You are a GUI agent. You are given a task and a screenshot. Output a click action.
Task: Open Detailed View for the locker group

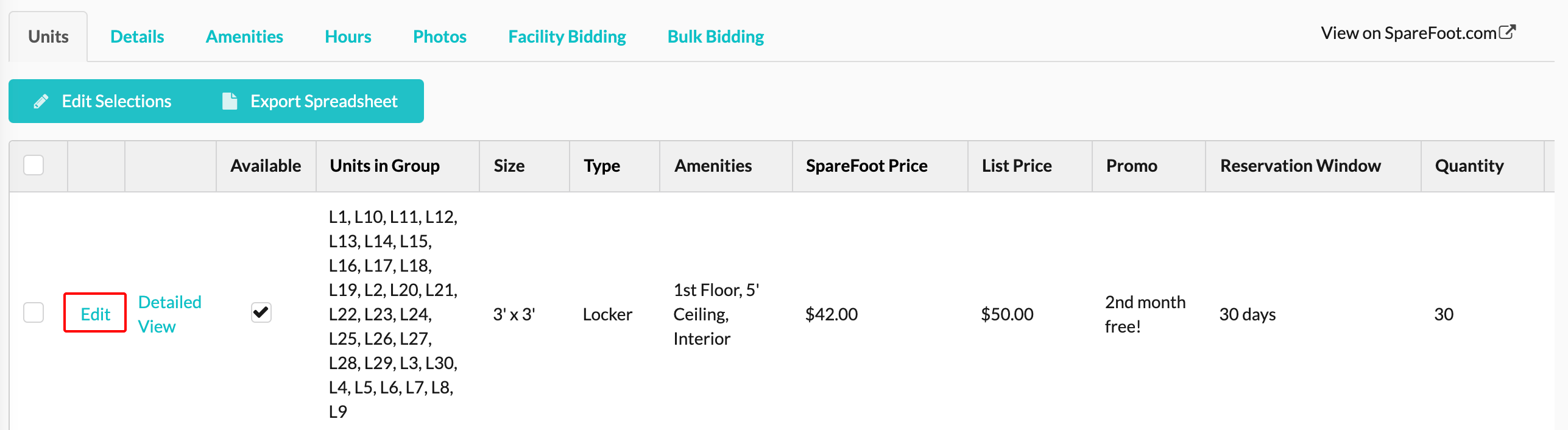click(x=169, y=314)
